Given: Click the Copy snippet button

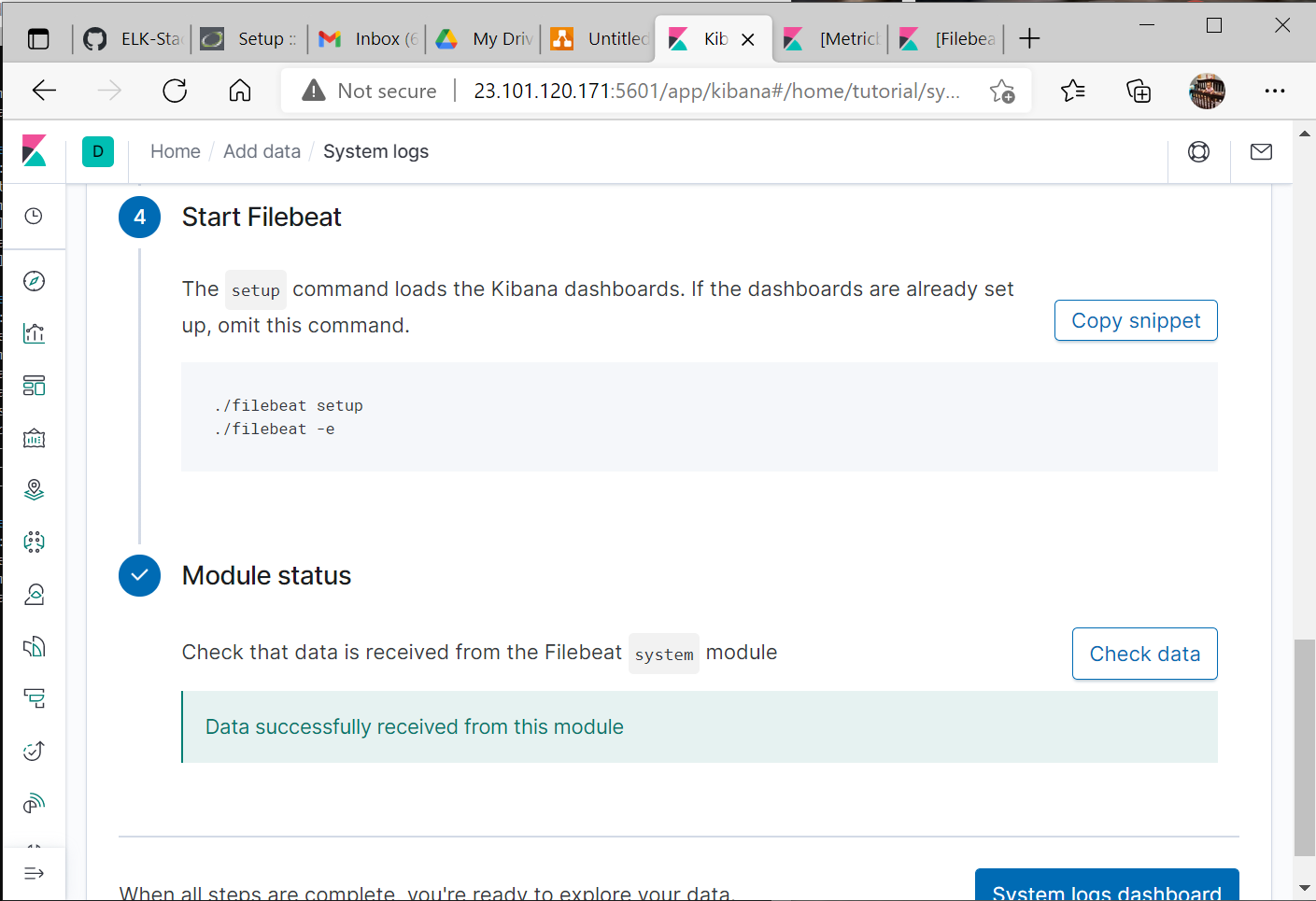Looking at the screenshot, I should pyautogui.click(x=1135, y=320).
